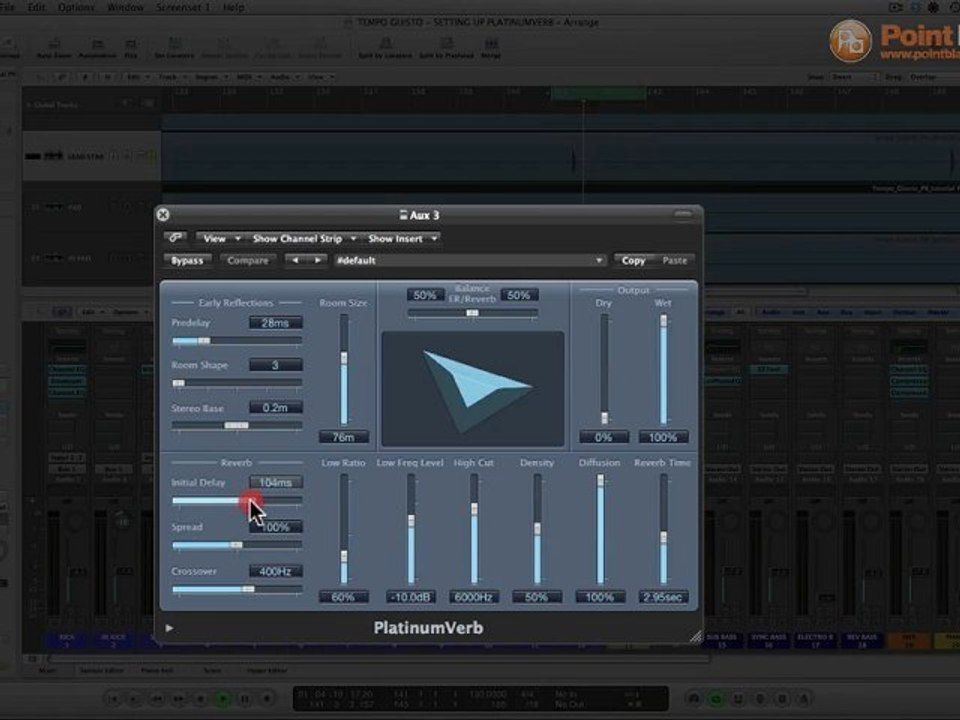This screenshot has width=960, height=720.
Task: Click the Record button in transport bar
Action: (x=267, y=698)
